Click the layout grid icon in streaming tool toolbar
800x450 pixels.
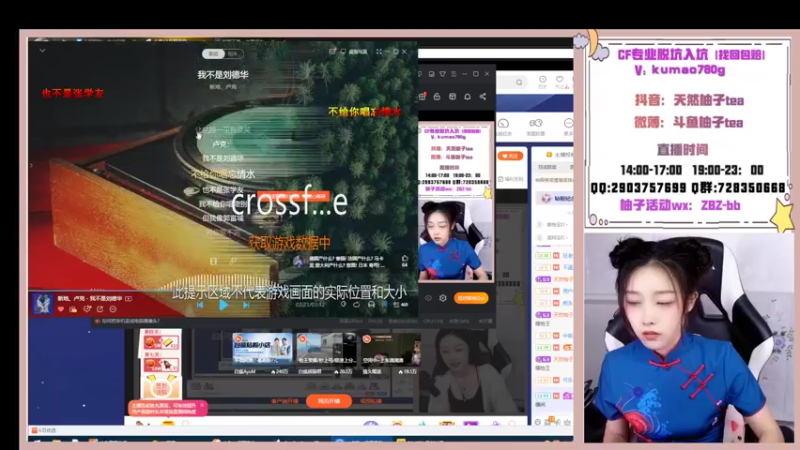point(452,96)
